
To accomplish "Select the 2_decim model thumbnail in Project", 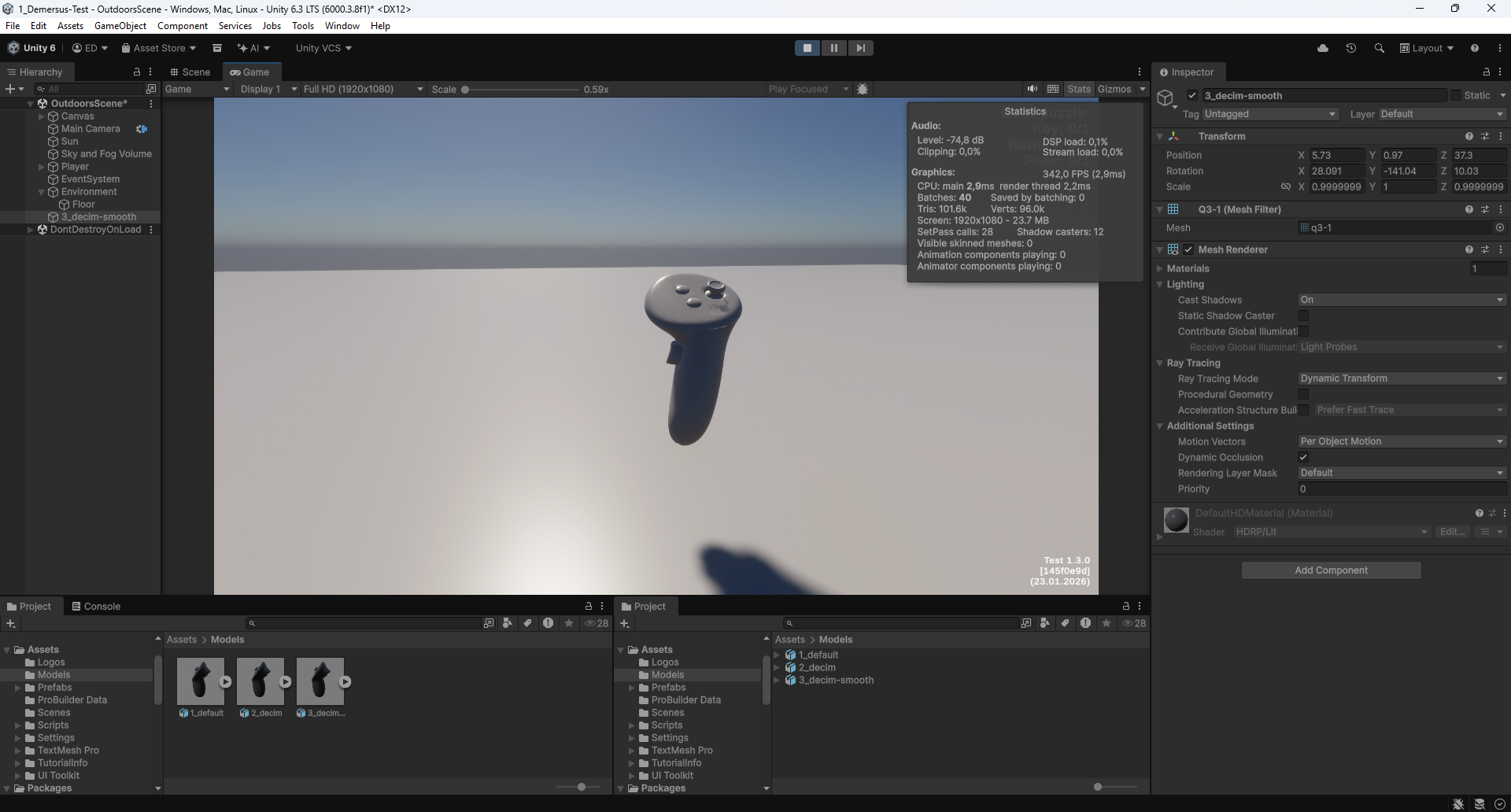I will point(261,681).
